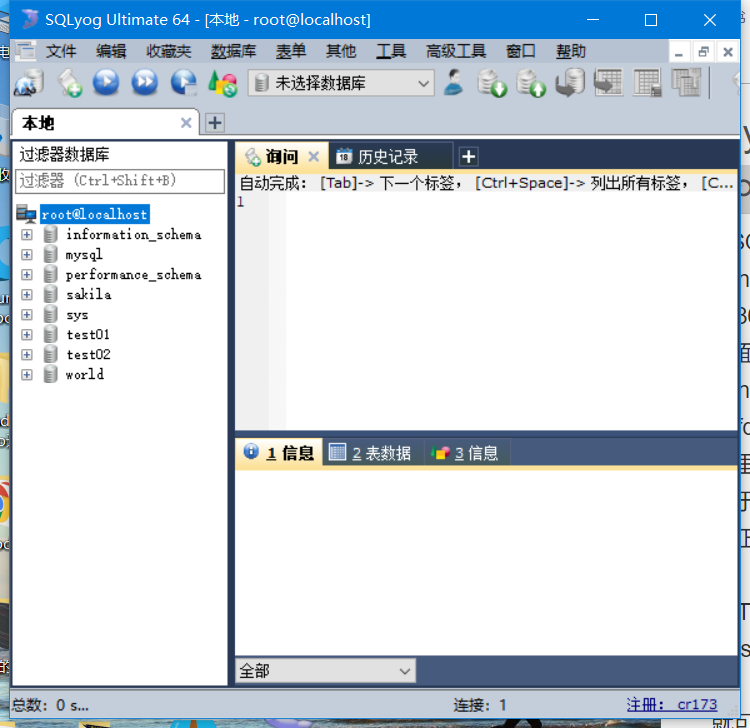
Task: Click the execute all queries icon
Action: click(x=144, y=82)
